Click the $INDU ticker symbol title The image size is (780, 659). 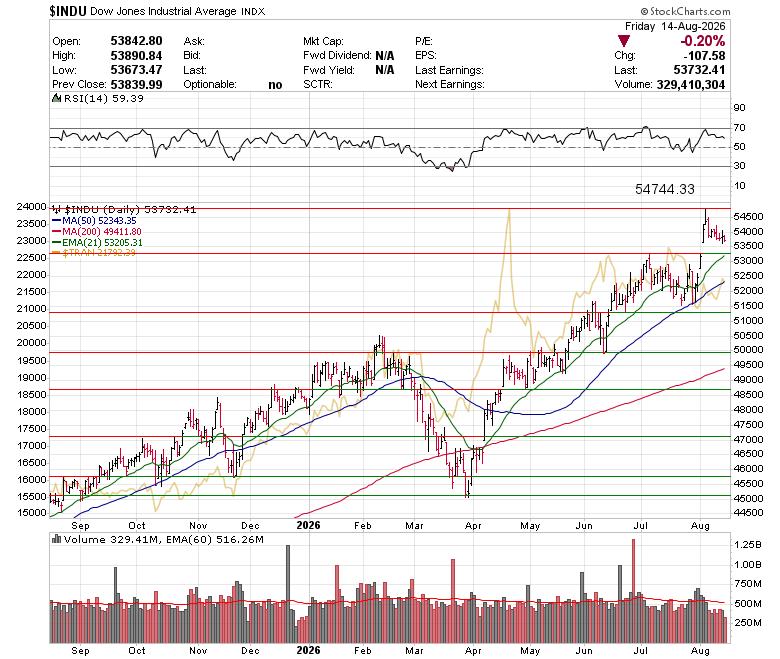(68, 11)
